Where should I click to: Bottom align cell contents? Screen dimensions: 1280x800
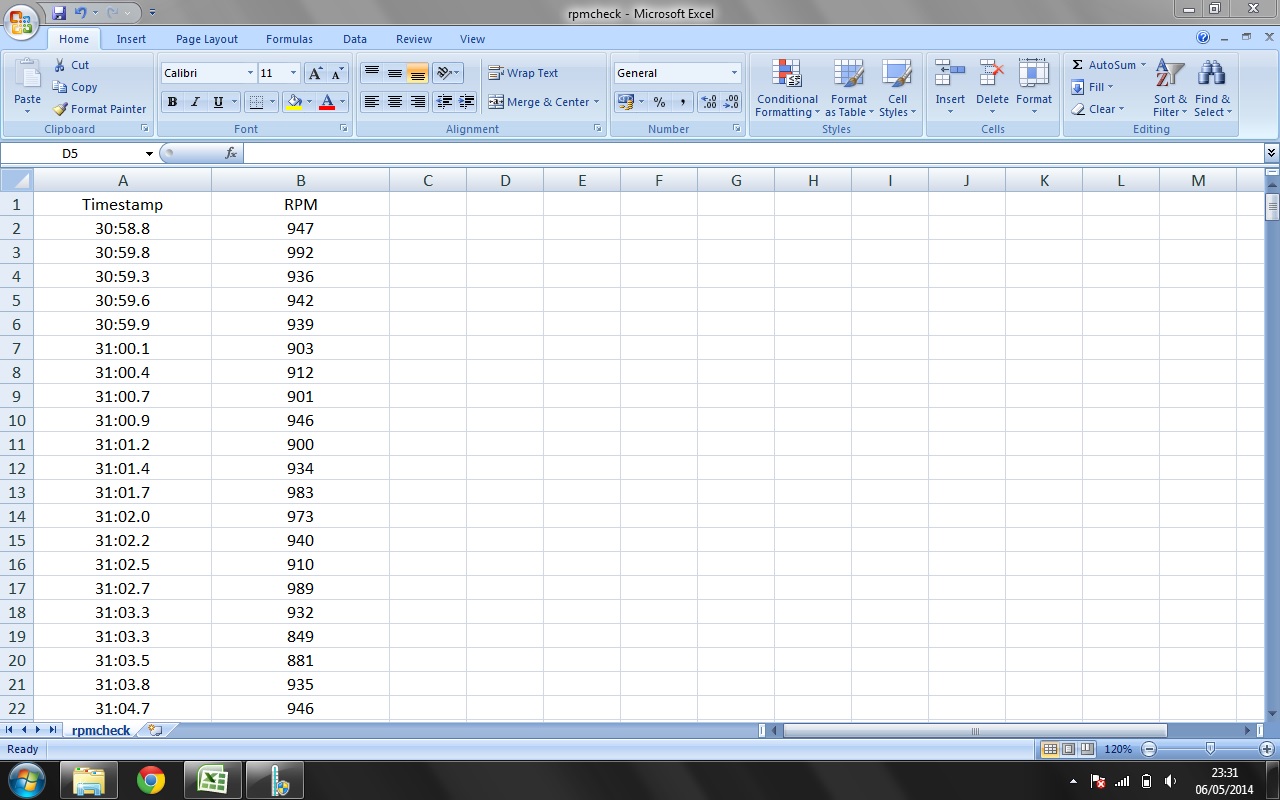tap(418, 73)
